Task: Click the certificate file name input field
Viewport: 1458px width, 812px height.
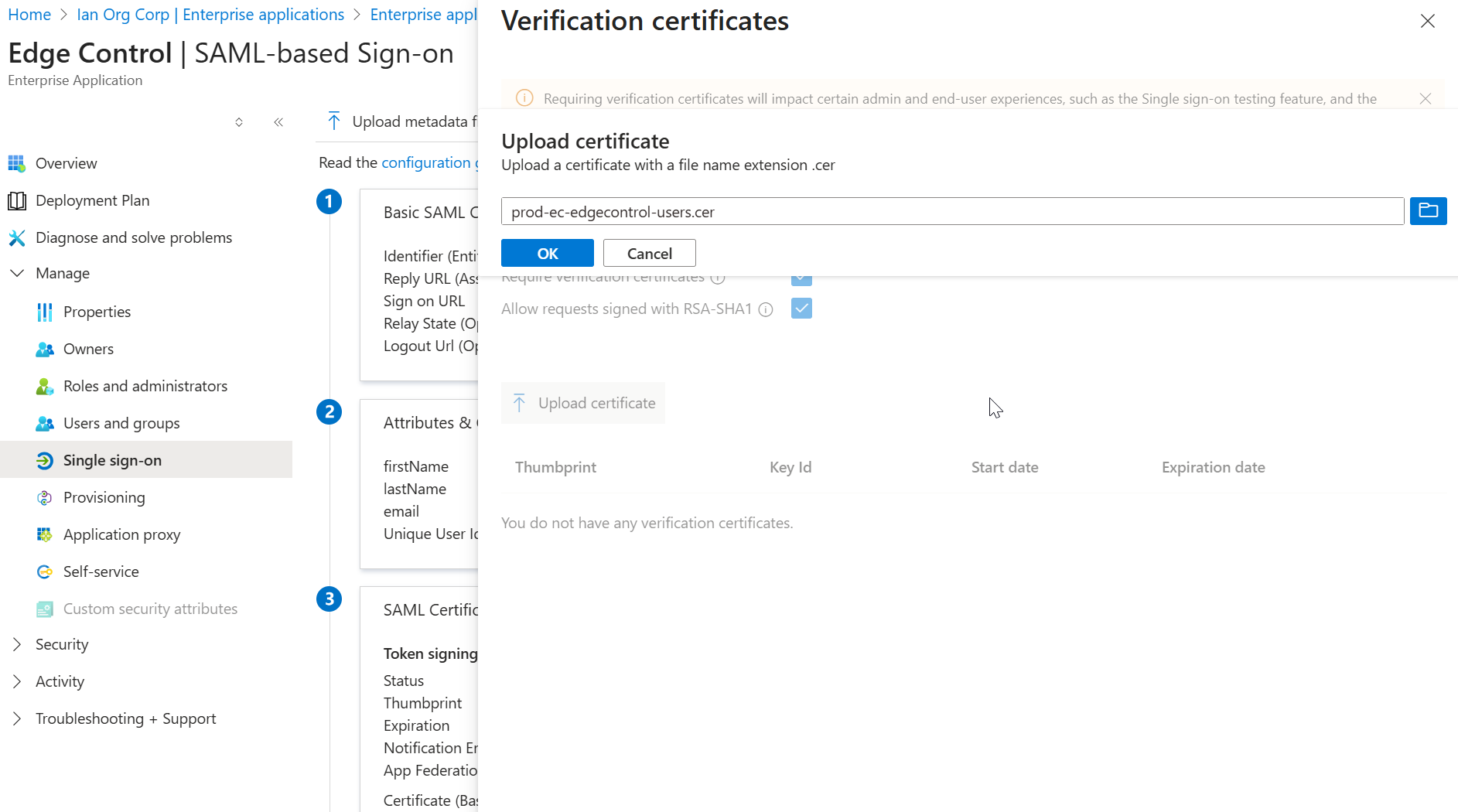Action: tap(952, 211)
